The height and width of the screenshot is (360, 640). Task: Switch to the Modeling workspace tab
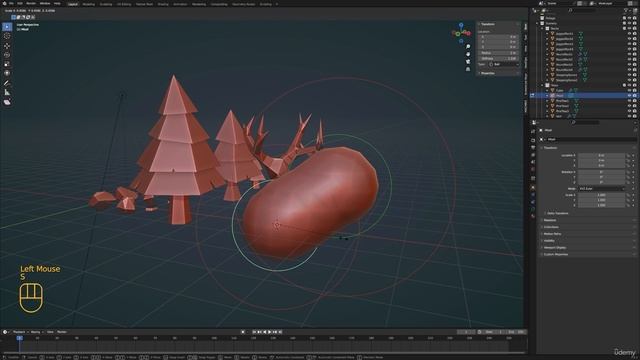coord(89,4)
